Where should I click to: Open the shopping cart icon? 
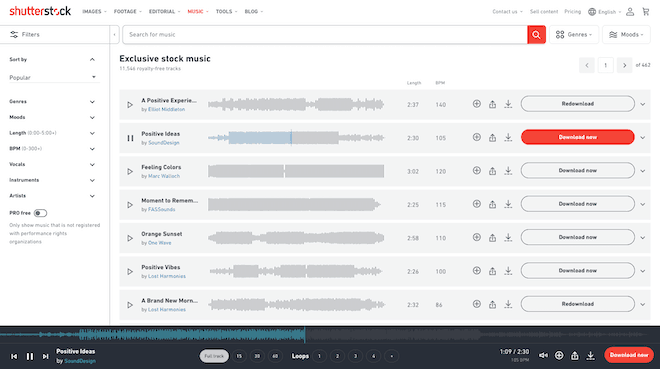(646, 12)
